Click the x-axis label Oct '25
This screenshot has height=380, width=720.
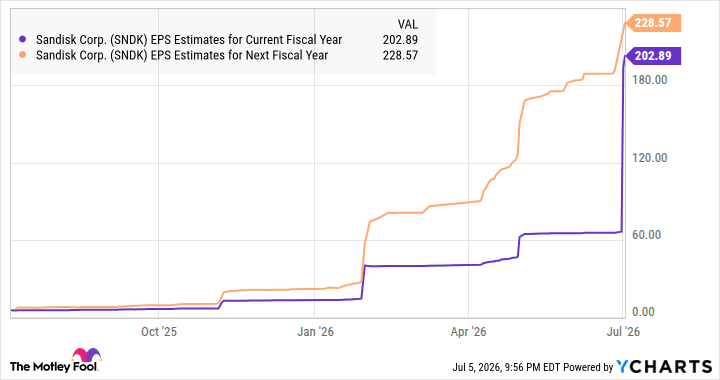click(158, 332)
